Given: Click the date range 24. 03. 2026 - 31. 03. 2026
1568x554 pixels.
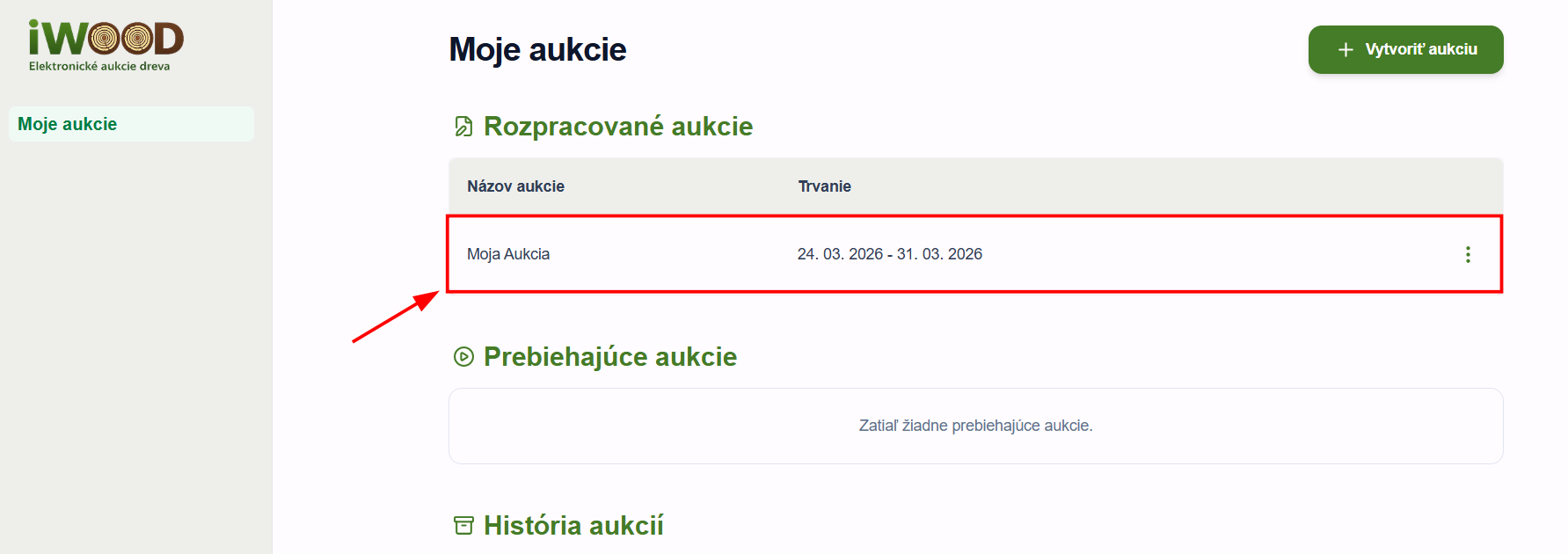Looking at the screenshot, I should coord(889,254).
